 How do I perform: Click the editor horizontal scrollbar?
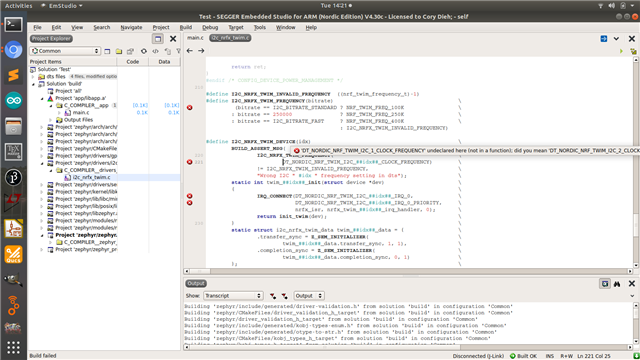[408, 271]
